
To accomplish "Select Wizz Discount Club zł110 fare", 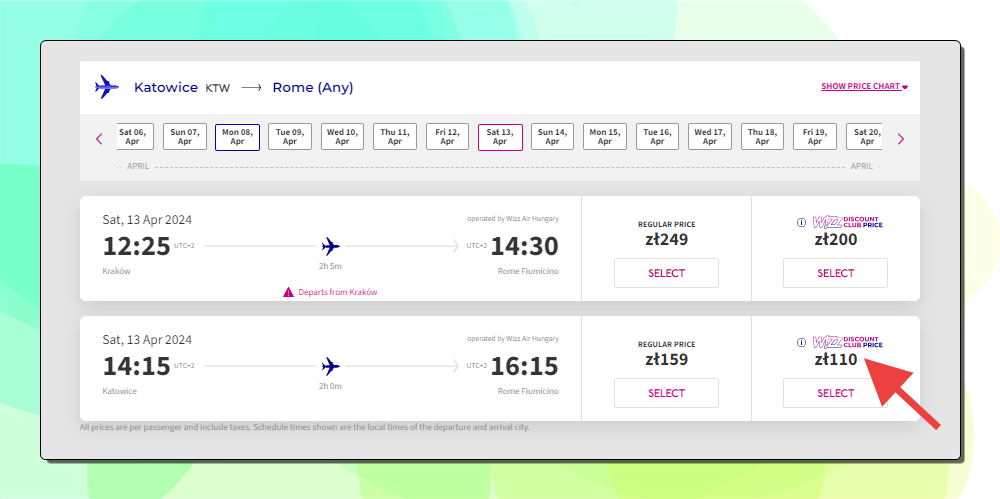I will click(835, 393).
